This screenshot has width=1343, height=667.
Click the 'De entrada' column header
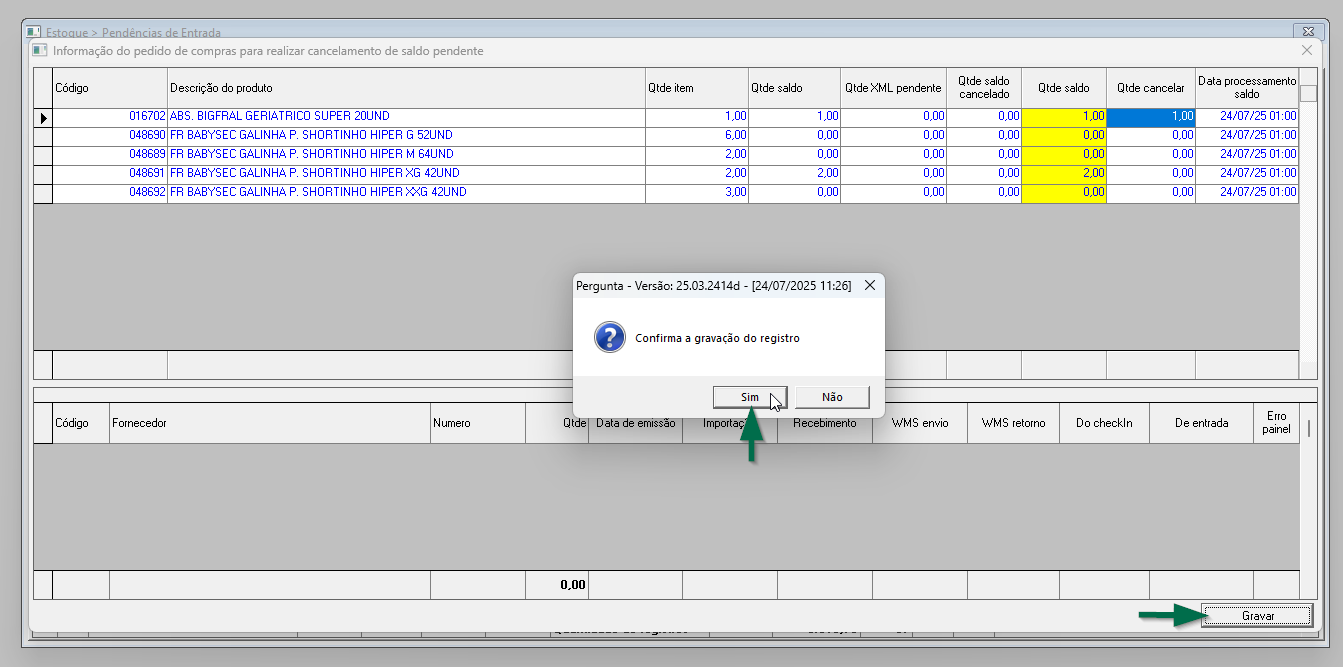coord(1201,423)
